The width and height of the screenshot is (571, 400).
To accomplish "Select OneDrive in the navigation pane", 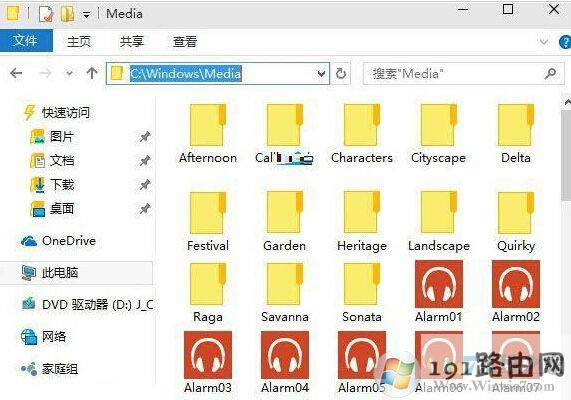I will [59, 241].
